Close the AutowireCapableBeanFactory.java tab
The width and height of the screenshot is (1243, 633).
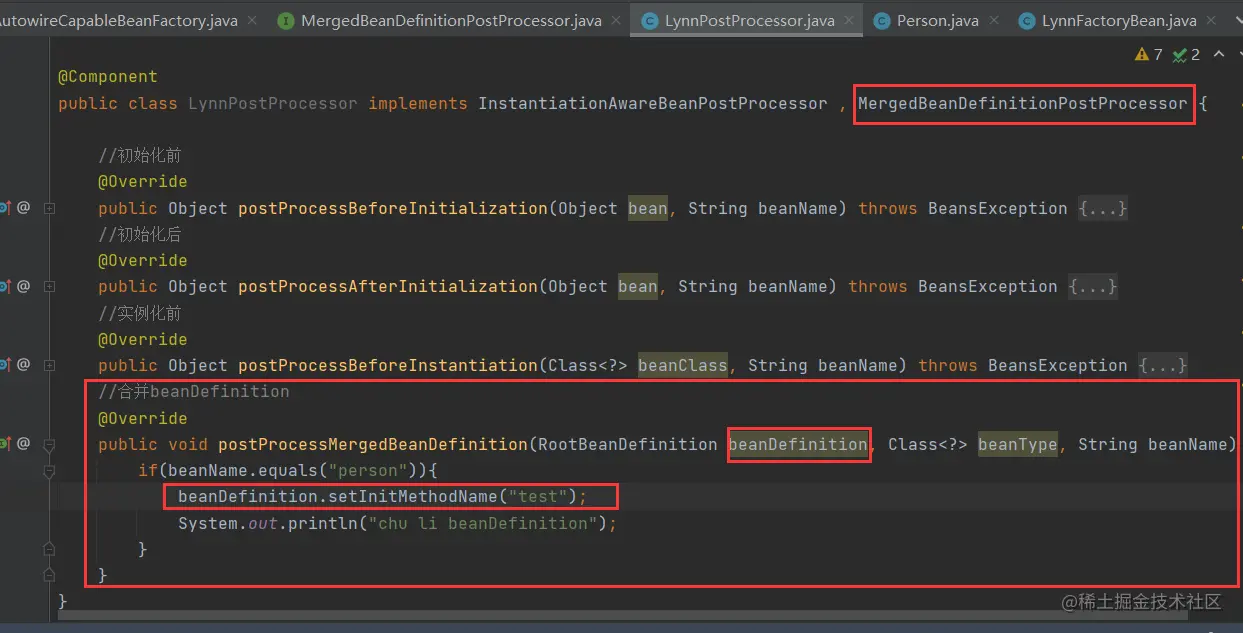pos(251,20)
